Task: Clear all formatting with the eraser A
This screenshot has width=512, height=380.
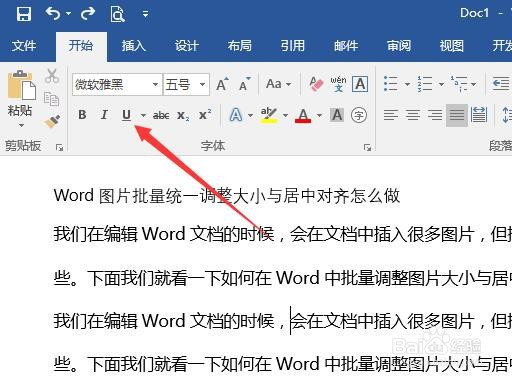Action: 316,84
